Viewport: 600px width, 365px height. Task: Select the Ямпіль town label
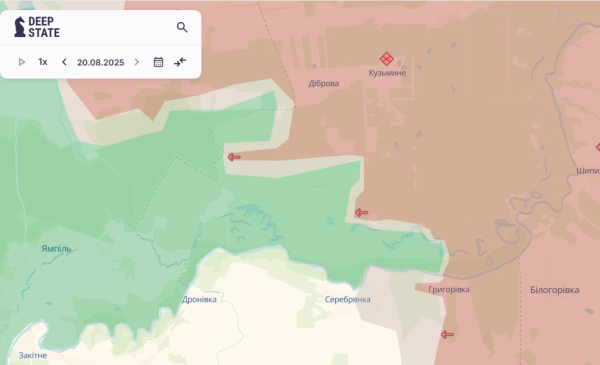click(x=56, y=249)
